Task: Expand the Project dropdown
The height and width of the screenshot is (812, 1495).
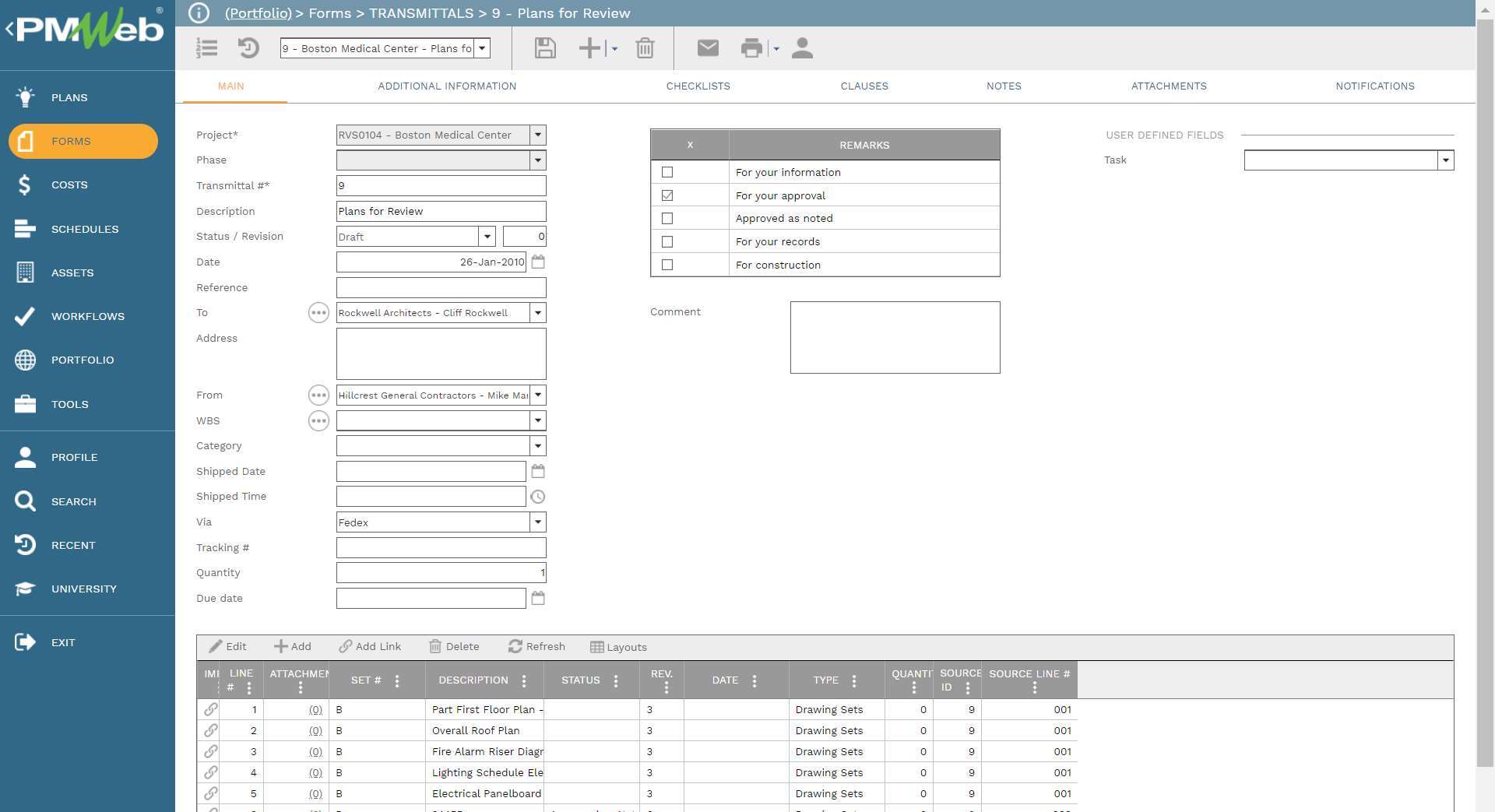Action: tap(538, 135)
